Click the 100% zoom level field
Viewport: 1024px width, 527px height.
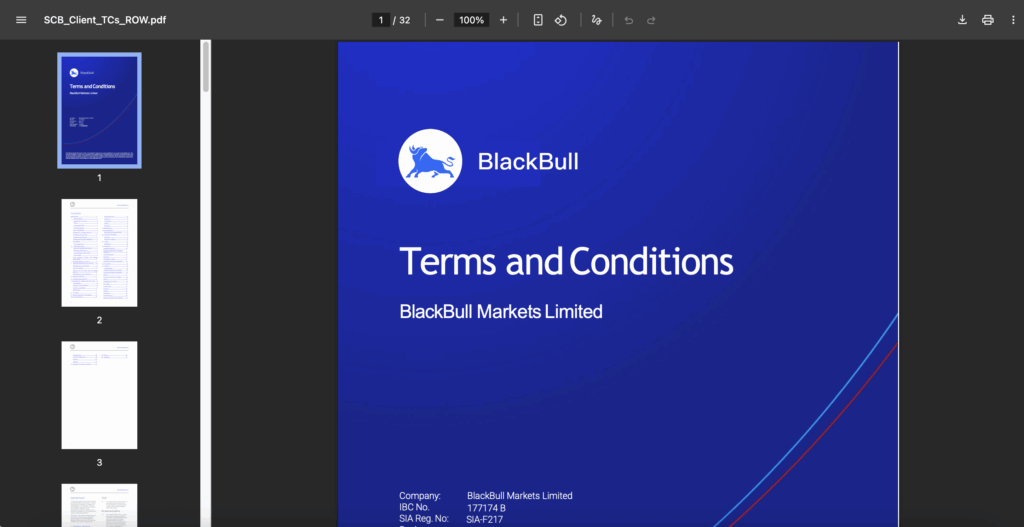tap(470, 20)
